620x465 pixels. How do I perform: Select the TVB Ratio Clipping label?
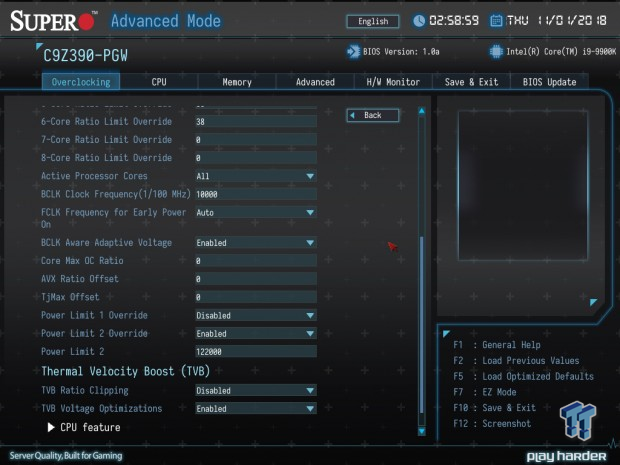85,390
